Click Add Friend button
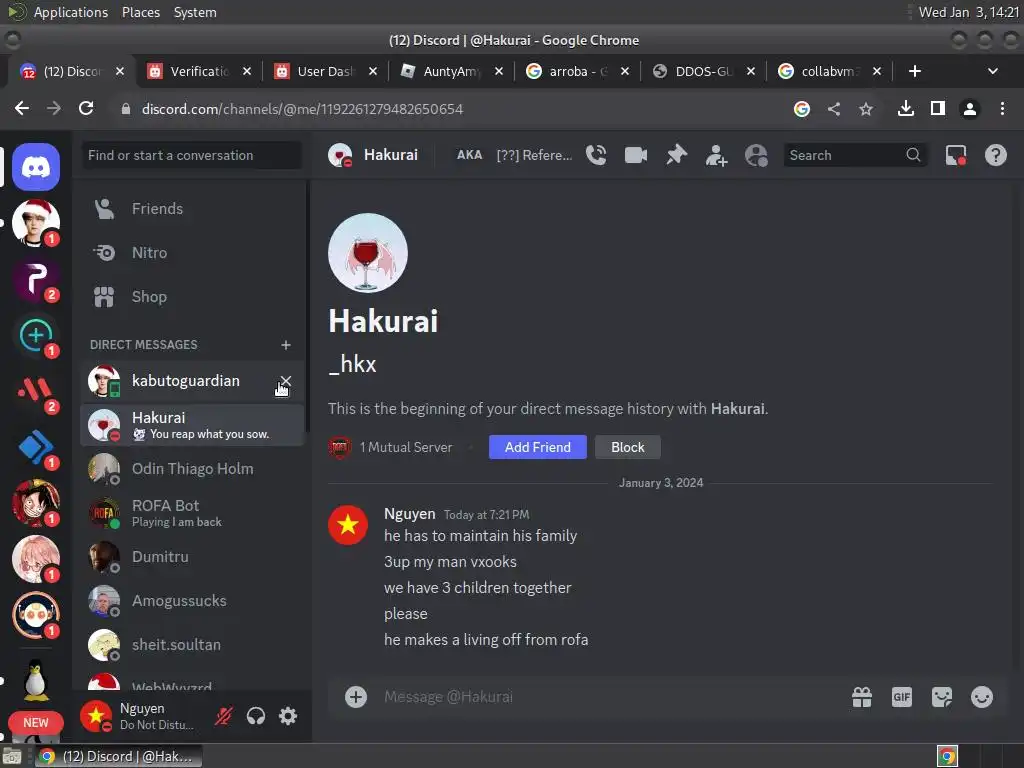Screen dimensions: 1024x768 (537, 447)
